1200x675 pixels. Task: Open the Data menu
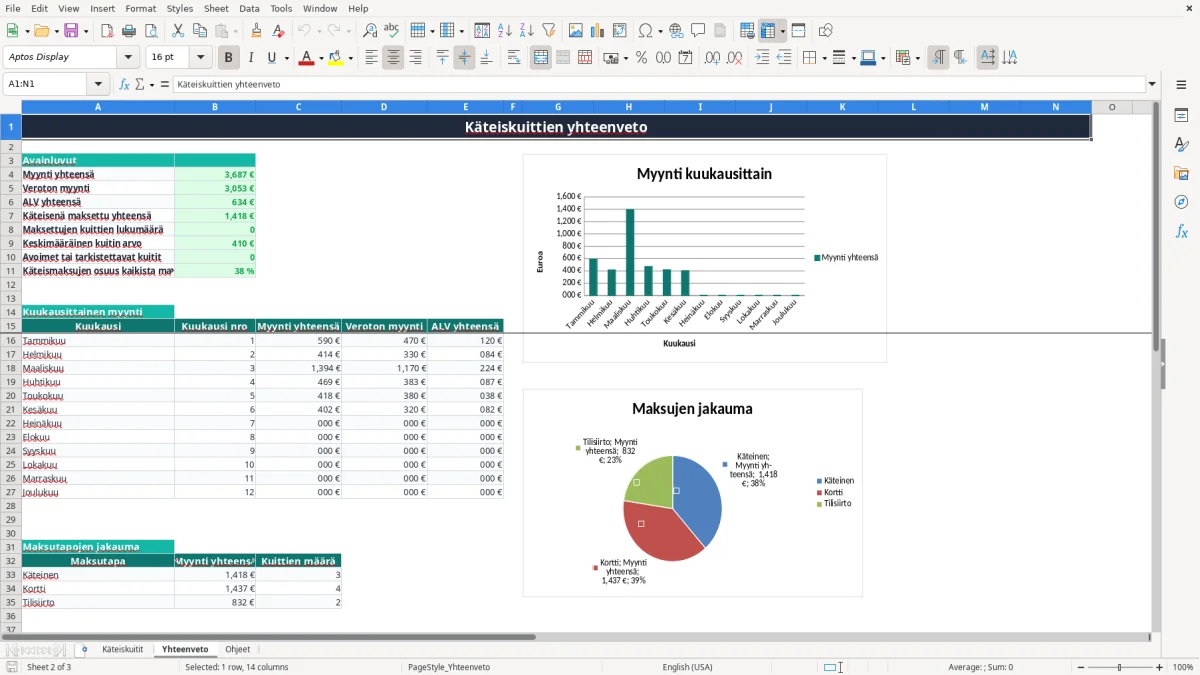click(249, 8)
